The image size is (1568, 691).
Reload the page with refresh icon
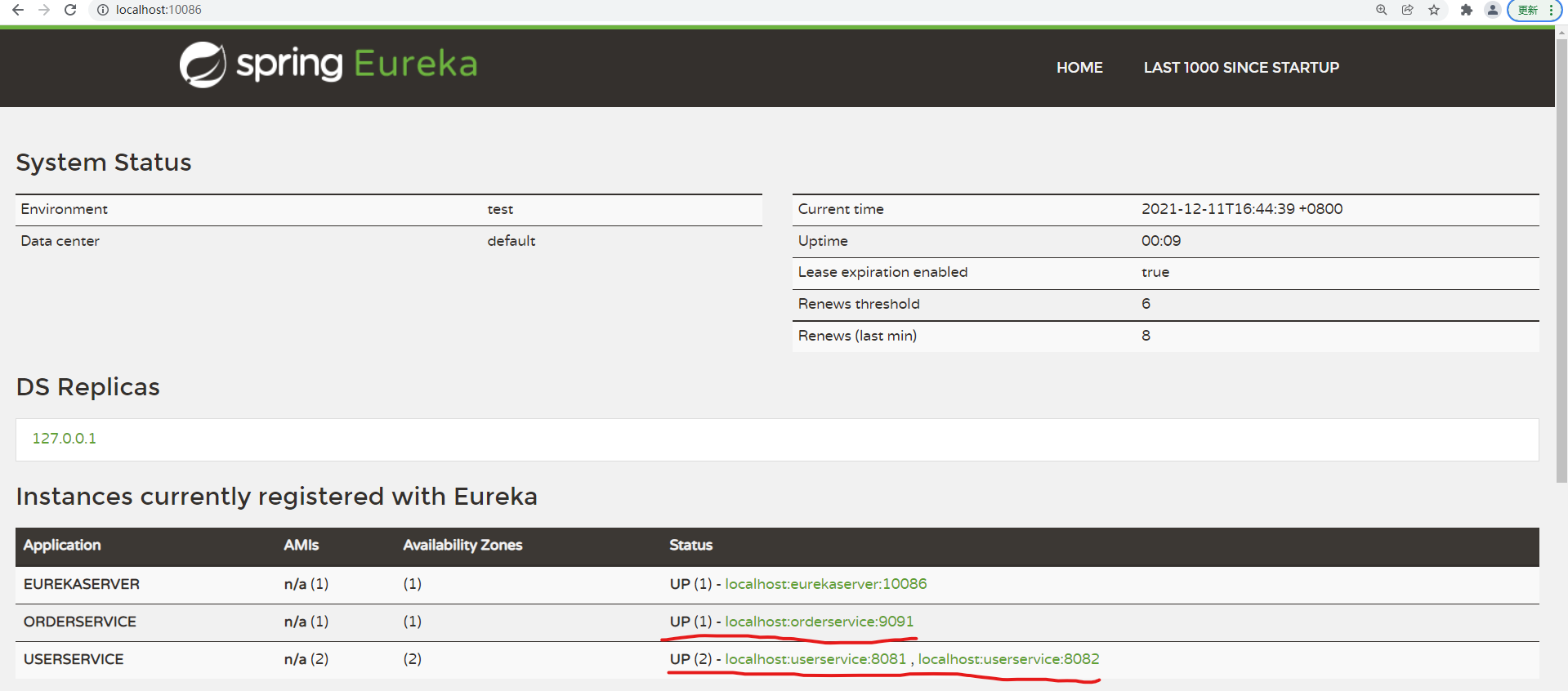tap(70, 10)
